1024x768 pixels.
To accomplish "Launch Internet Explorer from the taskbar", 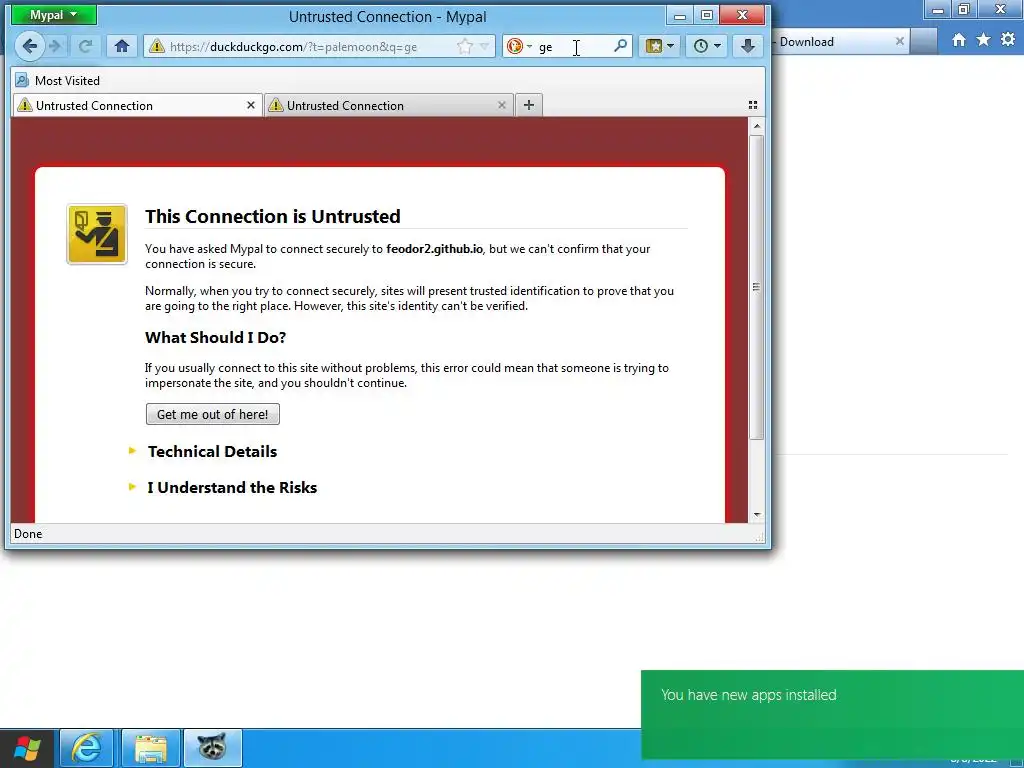I will click(x=86, y=748).
